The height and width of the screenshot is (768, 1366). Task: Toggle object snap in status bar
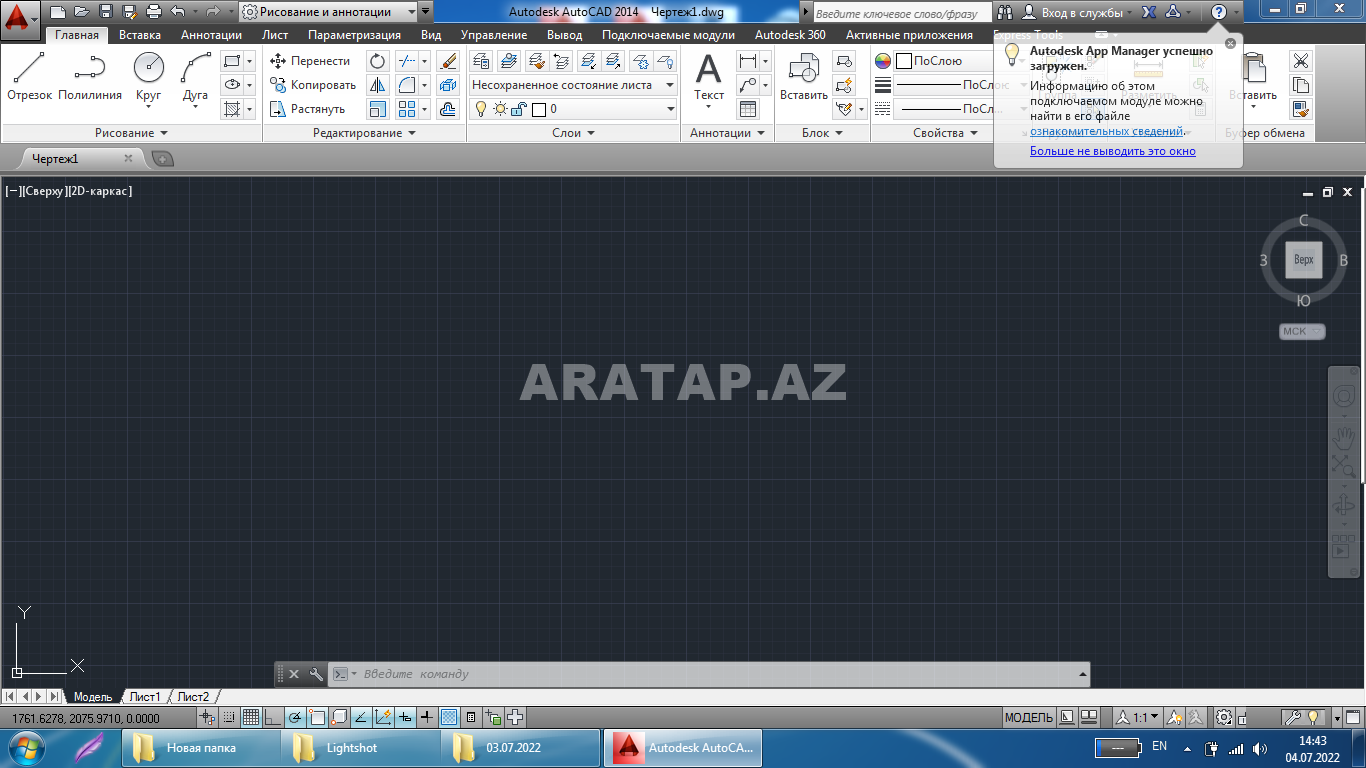pos(317,717)
